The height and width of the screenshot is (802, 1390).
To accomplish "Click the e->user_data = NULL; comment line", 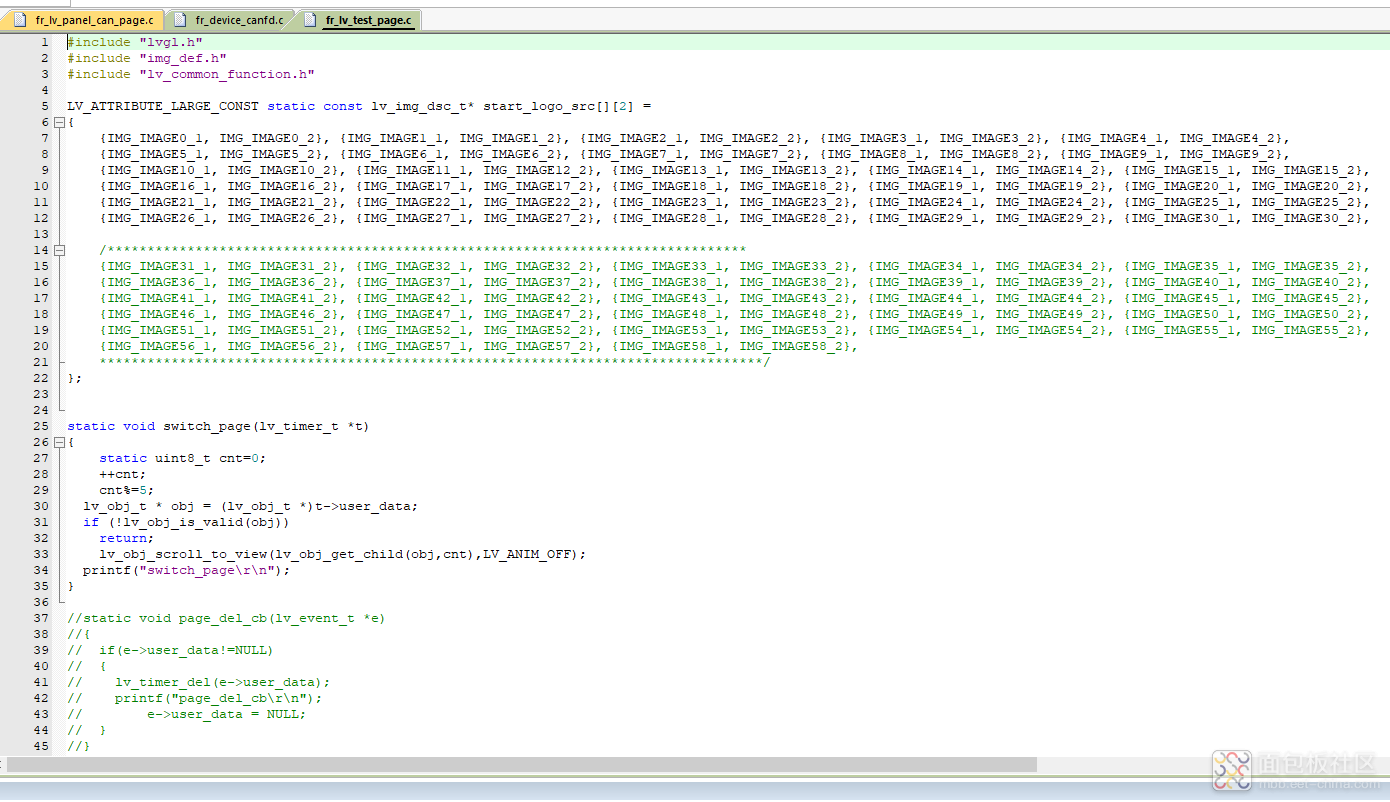I will (187, 714).
